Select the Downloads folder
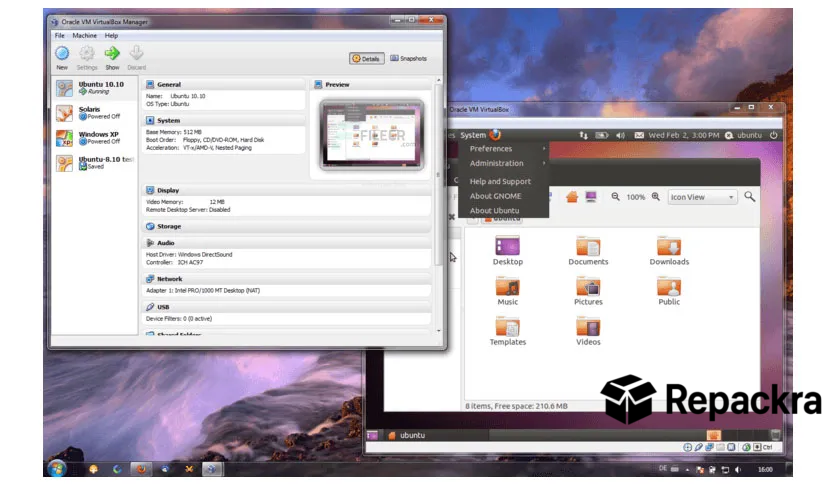The width and height of the screenshot is (836, 484). (x=669, y=251)
